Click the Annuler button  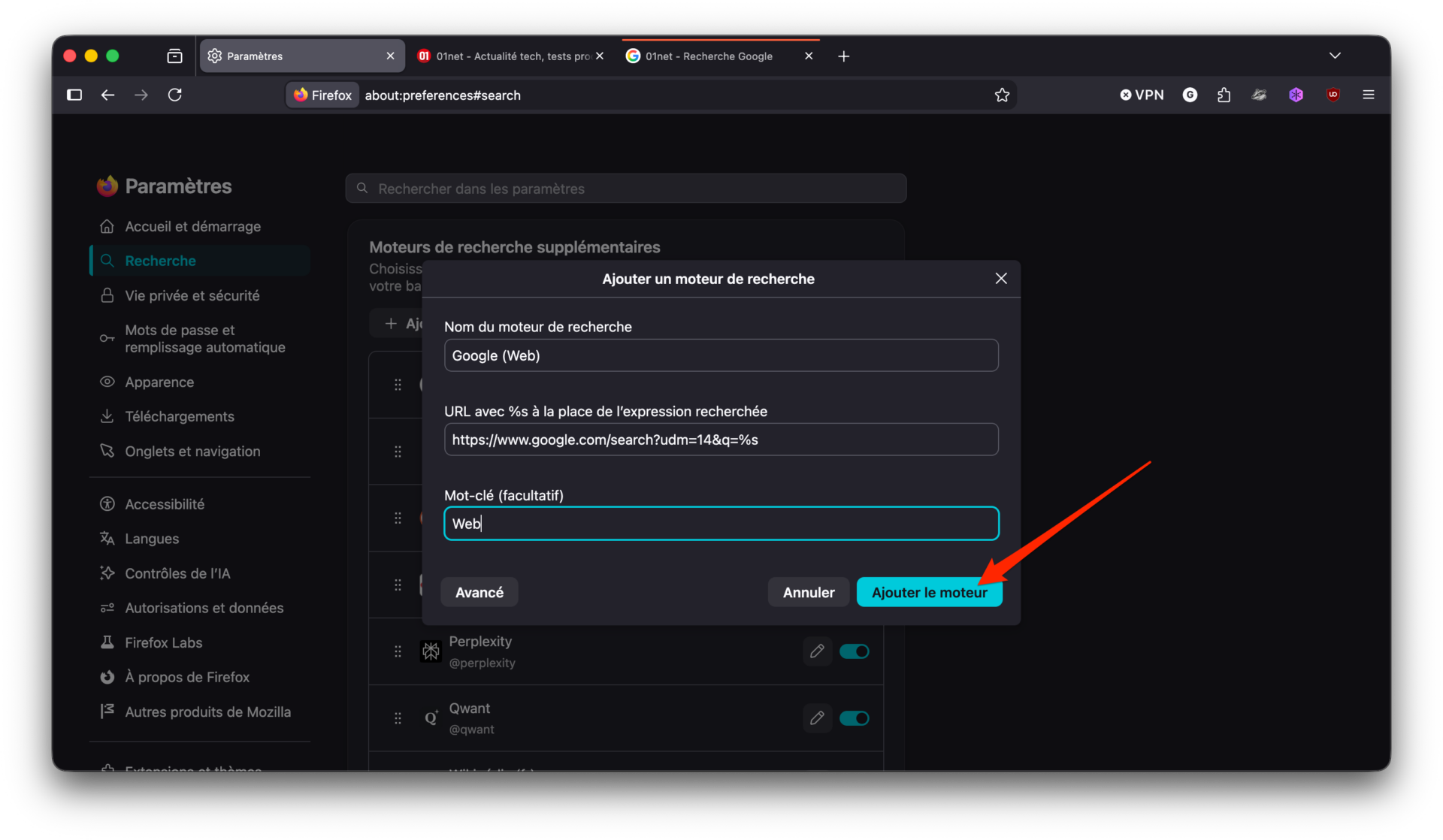tap(809, 592)
